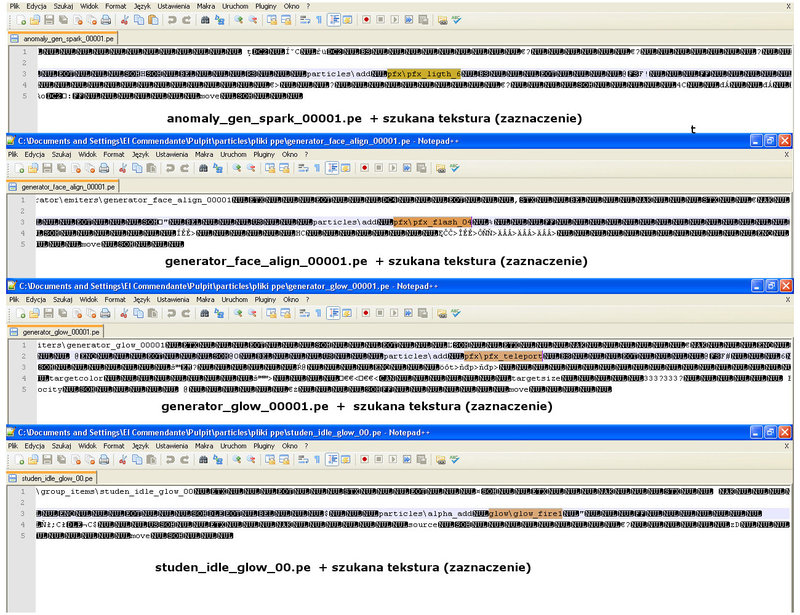The height and width of the screenshot is (615, 800).
Task: Open Plik menu in the topmost window
Action: 12,5
